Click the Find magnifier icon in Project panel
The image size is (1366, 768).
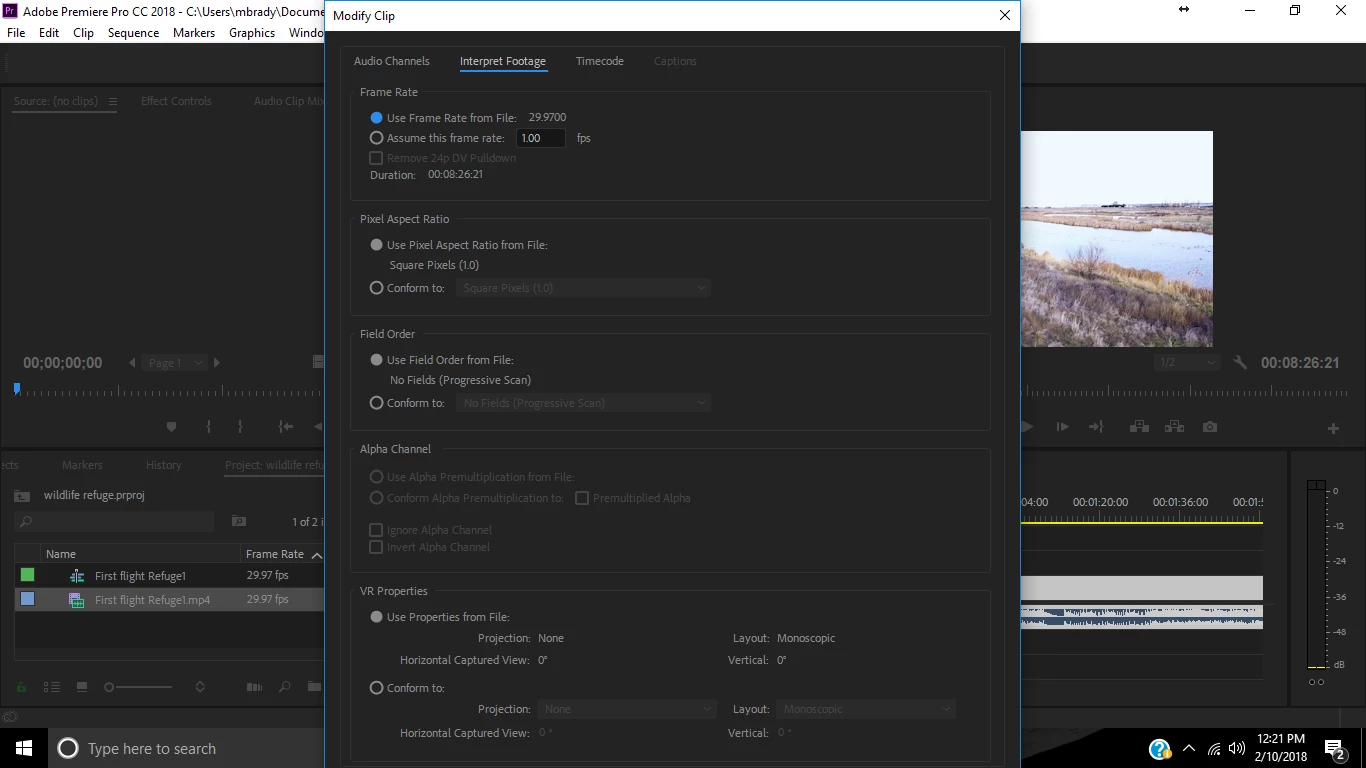pos(285,687)
